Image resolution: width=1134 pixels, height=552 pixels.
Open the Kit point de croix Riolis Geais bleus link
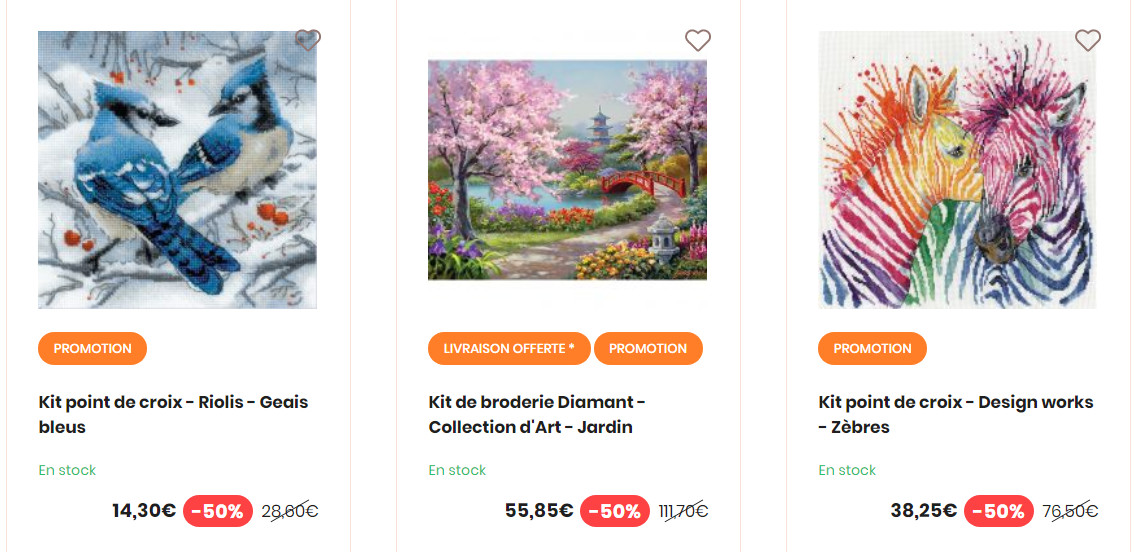click(x=173, y=414)
